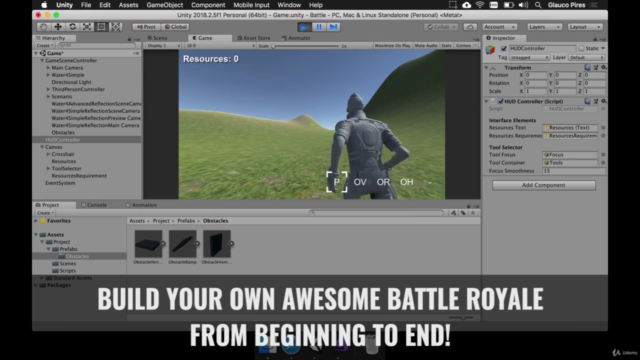The image size is (640, 360).
Task: Select the combined Transform tool
Action: tap(116, 27)
